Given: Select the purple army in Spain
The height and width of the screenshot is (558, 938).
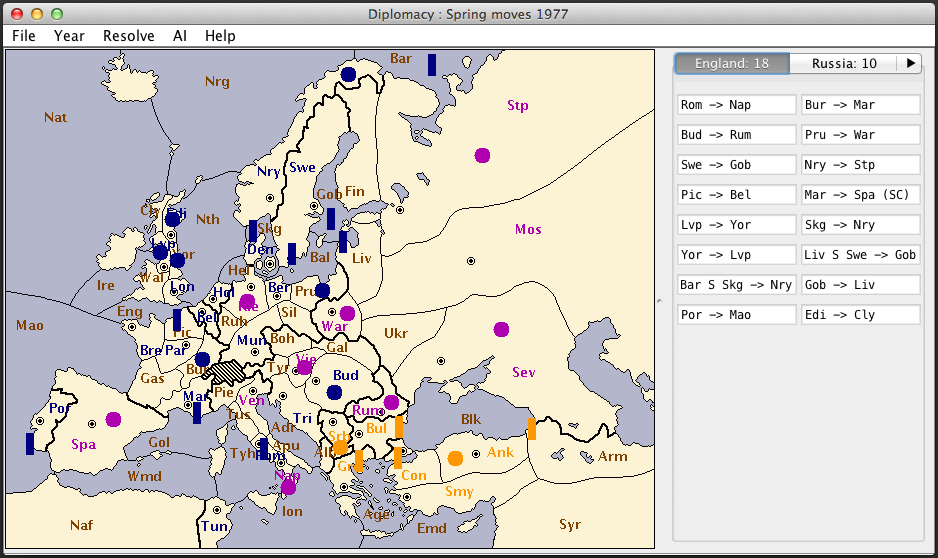Looking at the screenshot, I should 113,419.
